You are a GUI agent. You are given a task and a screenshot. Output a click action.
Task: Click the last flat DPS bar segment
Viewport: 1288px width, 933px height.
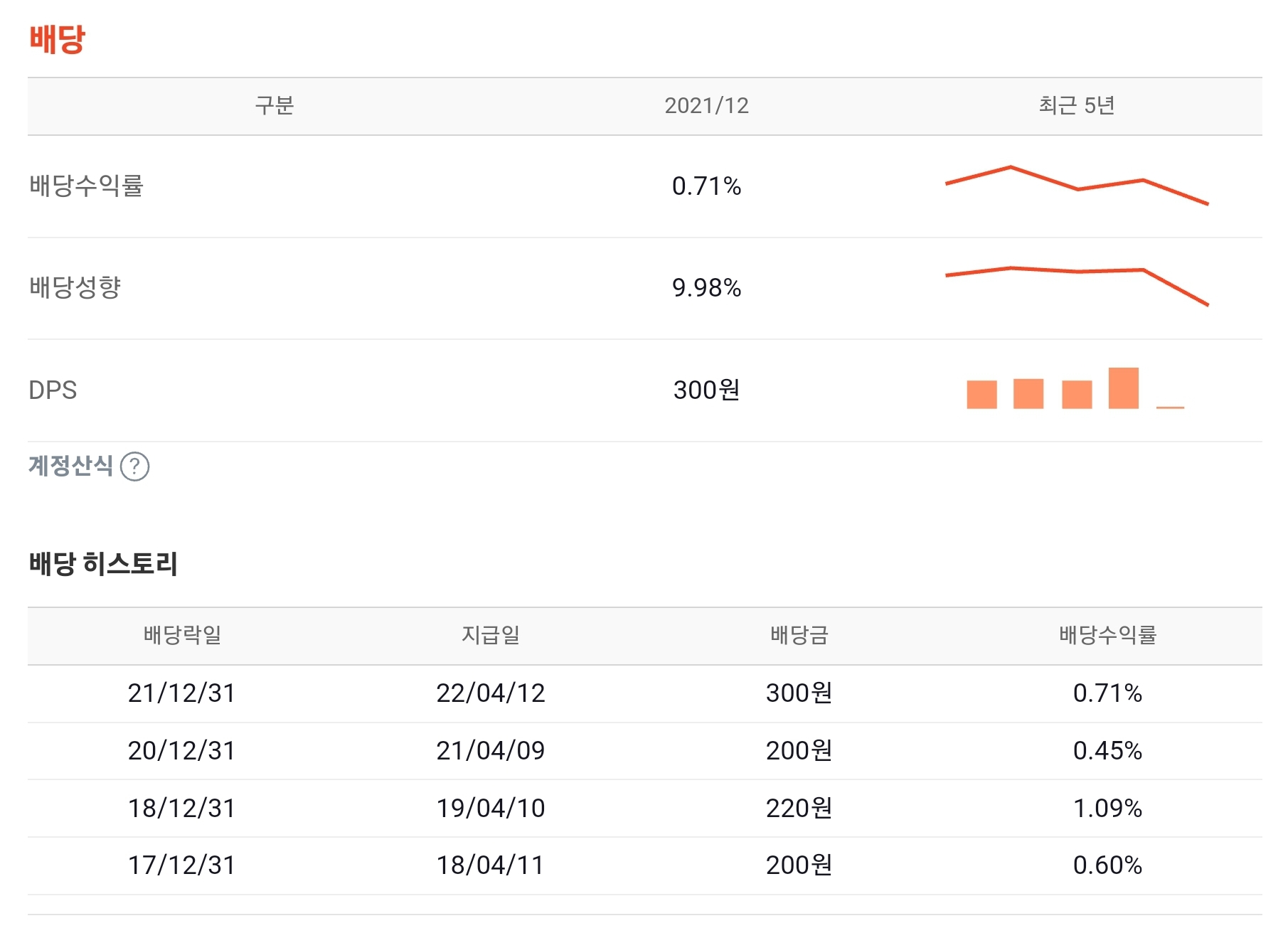tap(1169, 406)
